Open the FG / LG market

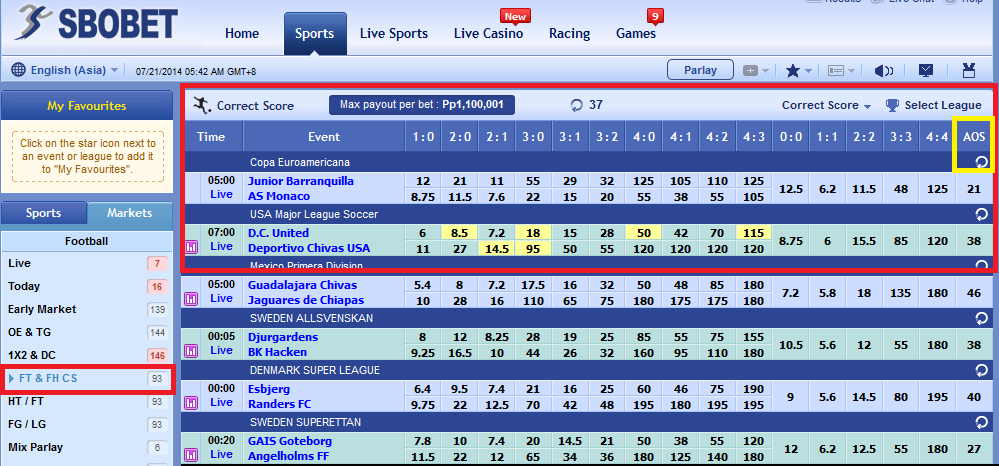87,425
